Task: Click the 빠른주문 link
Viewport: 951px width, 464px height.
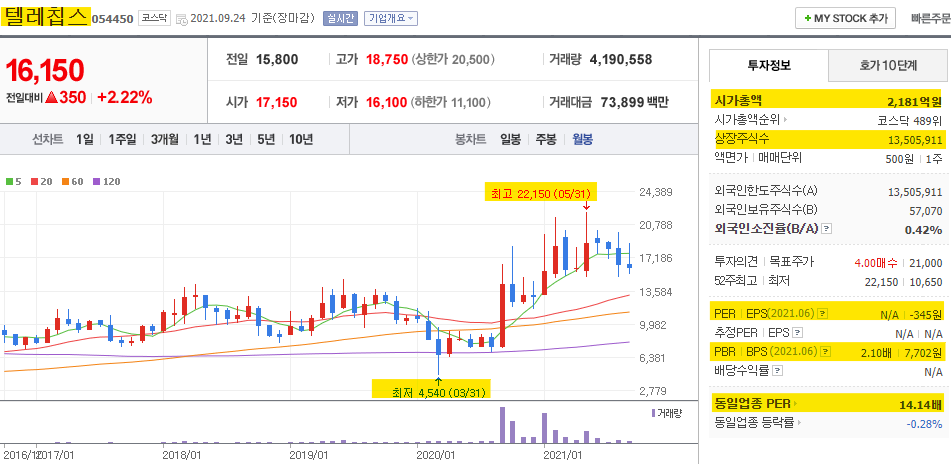Action: [930, 18]
